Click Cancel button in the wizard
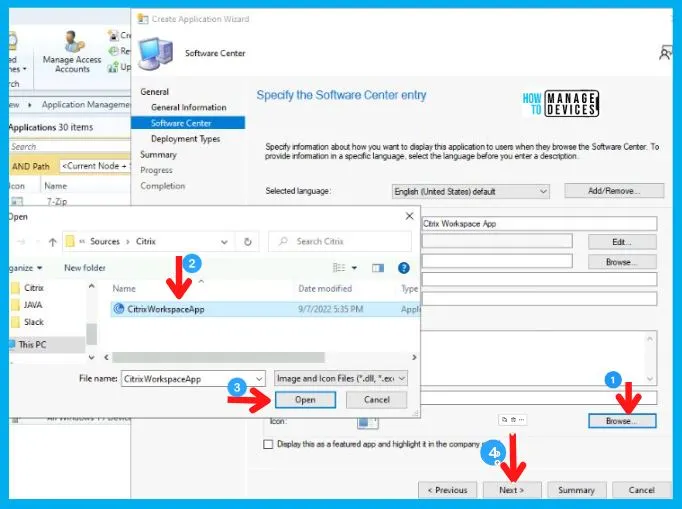 click(642, 490)
